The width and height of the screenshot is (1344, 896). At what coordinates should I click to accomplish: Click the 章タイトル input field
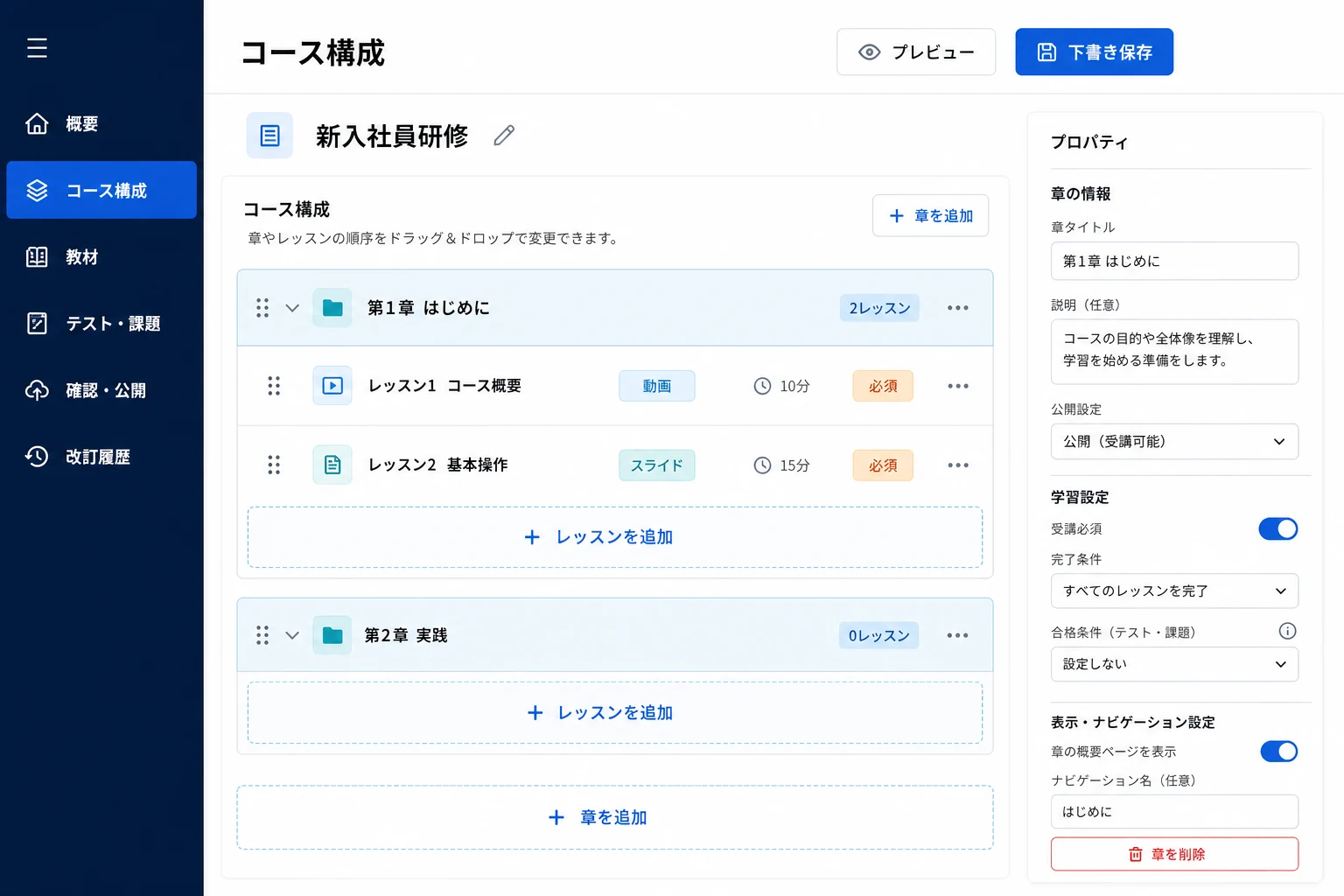[x=1174, y=261]
